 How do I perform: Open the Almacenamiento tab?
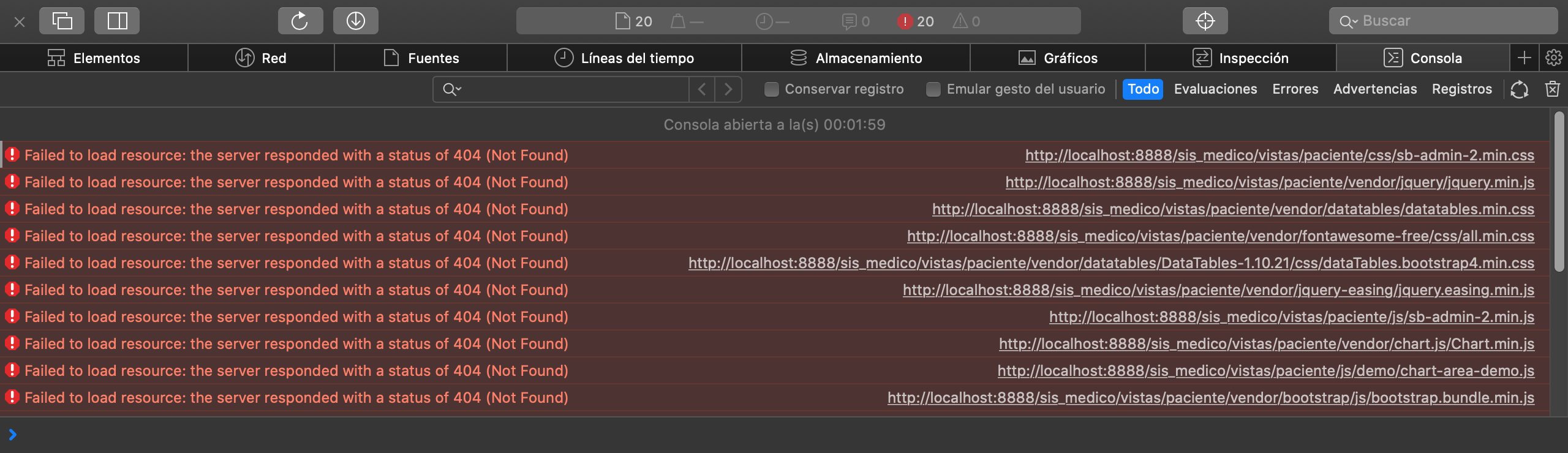click(856, 58)
